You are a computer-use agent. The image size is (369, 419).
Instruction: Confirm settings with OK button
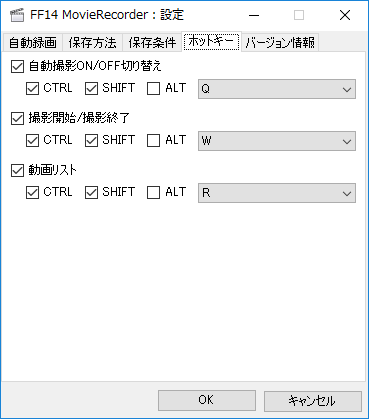(207, 400)
